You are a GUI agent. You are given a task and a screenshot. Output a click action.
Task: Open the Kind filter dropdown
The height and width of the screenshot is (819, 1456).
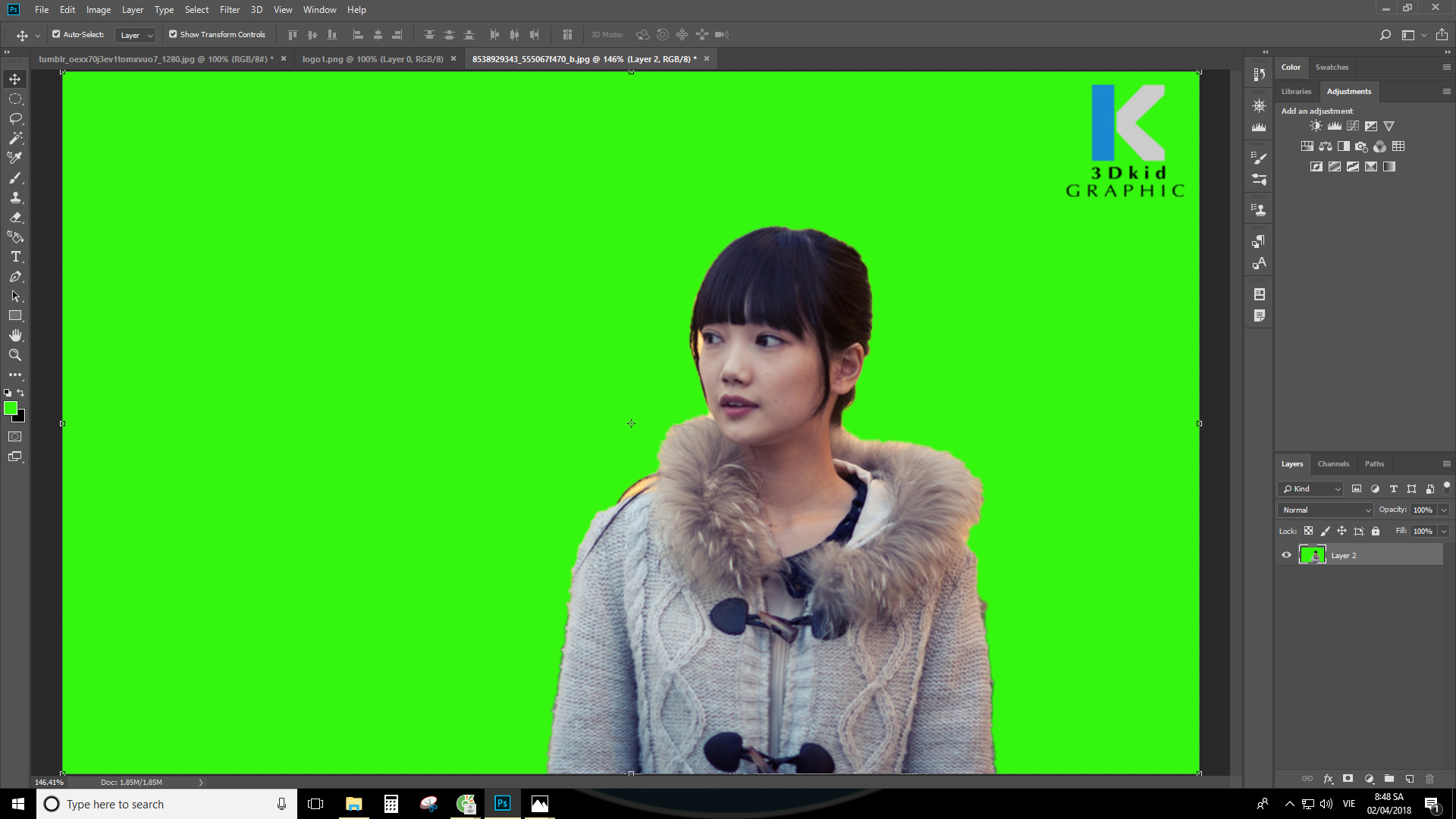coord(1310,488)
